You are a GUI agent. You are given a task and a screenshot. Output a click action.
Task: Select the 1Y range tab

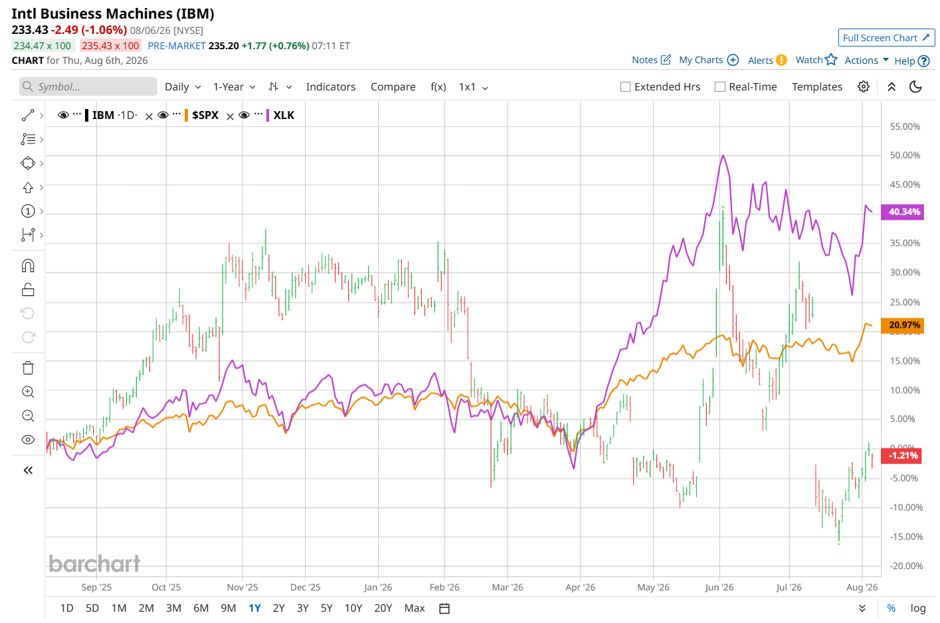[255, 608]
